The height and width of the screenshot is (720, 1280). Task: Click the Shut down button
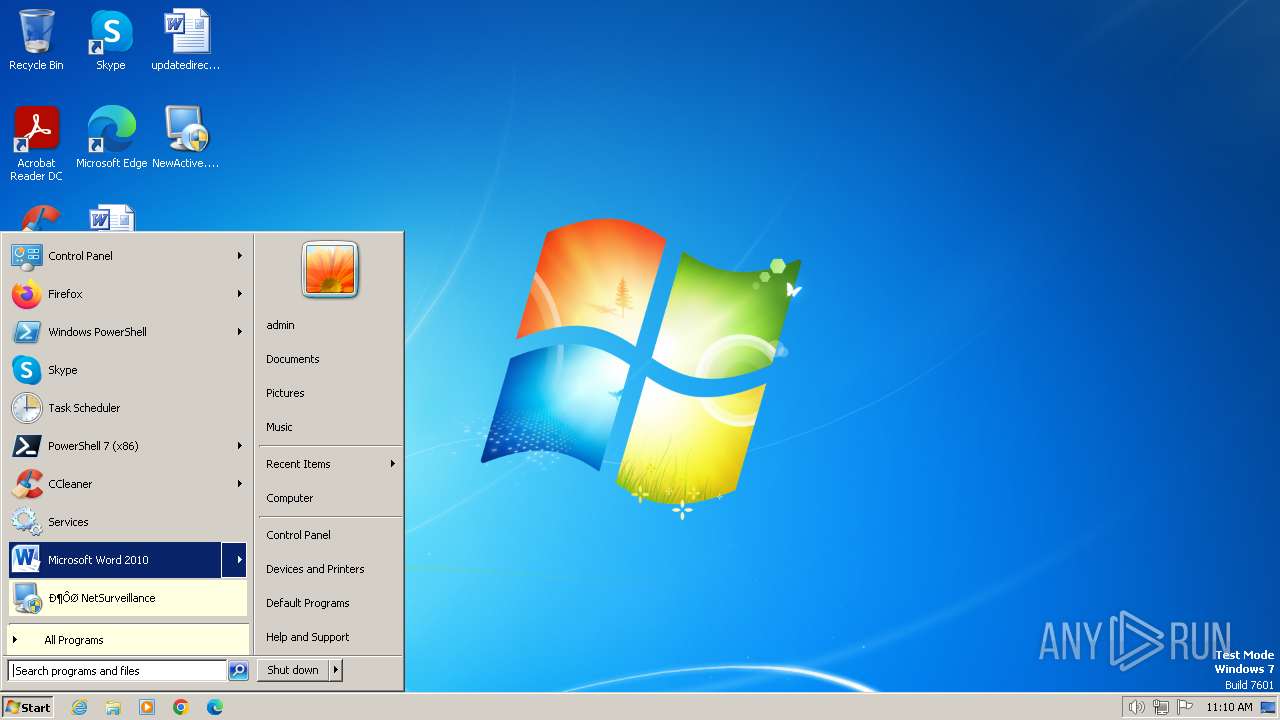pos(293,670)
